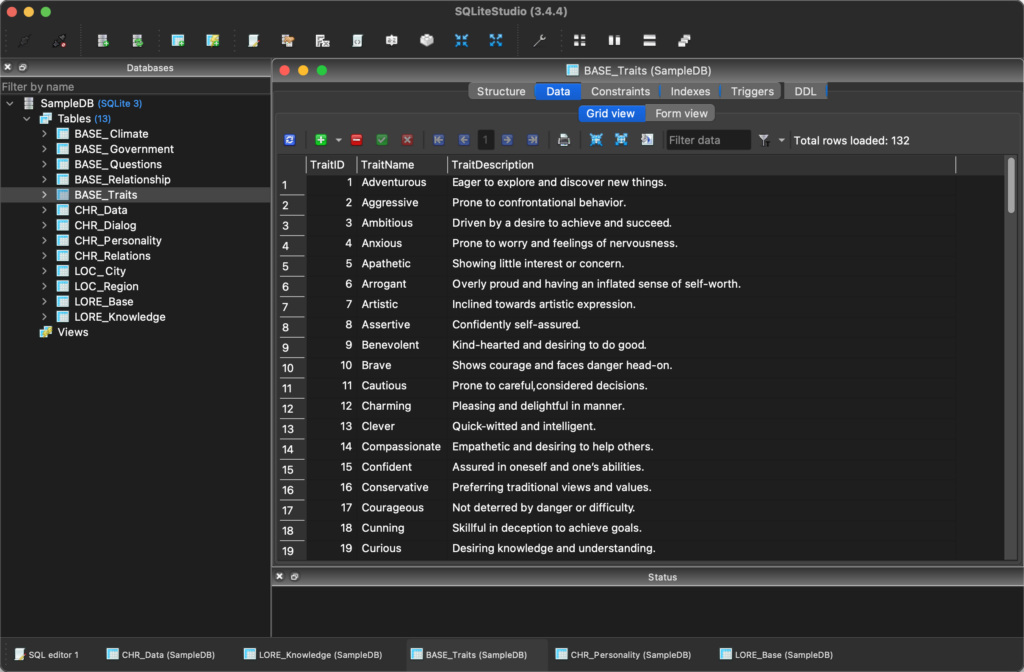Expand the CHR_Data table node
The image size is (1024, 672).
44,210
